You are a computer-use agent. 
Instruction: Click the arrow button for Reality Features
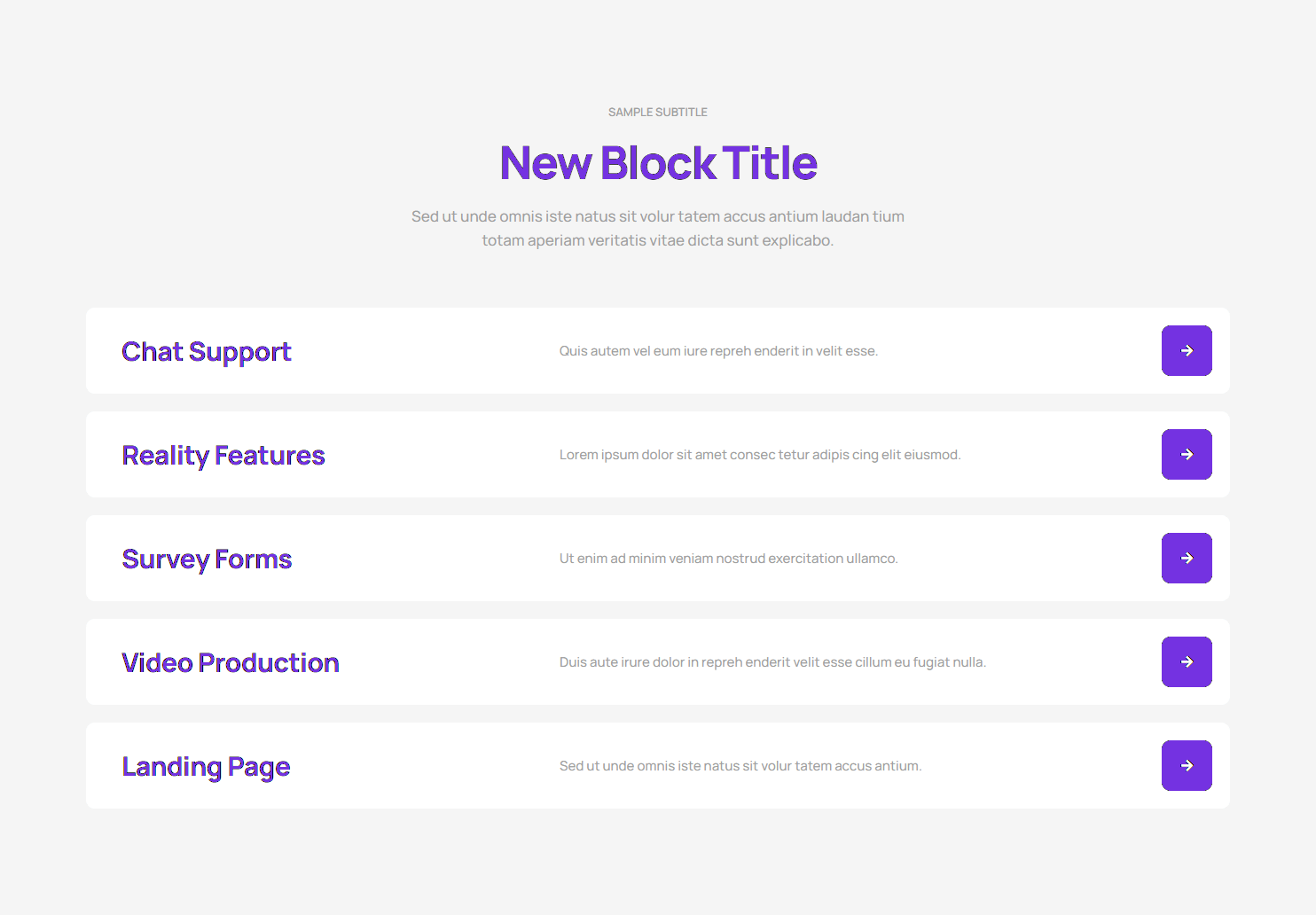tap(1187, 455)
